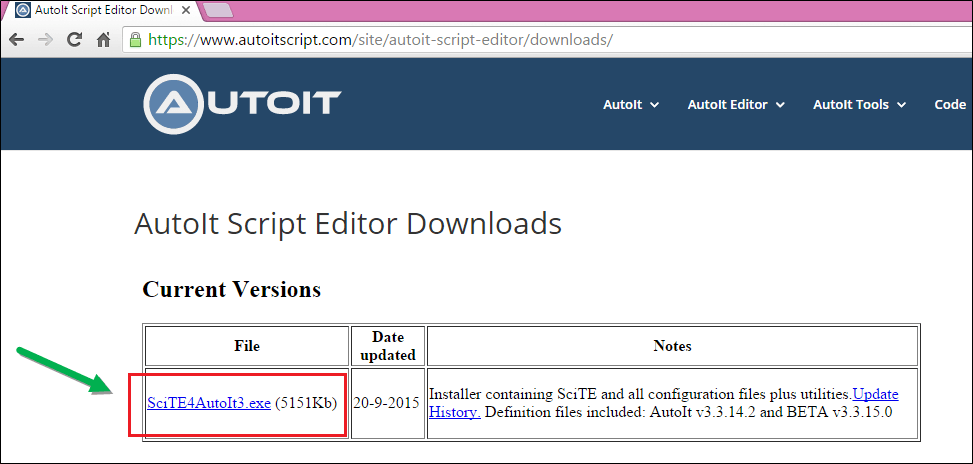
Task: Select the AutoIt Script Editor Downloads tab
Action: click(100, 11)
